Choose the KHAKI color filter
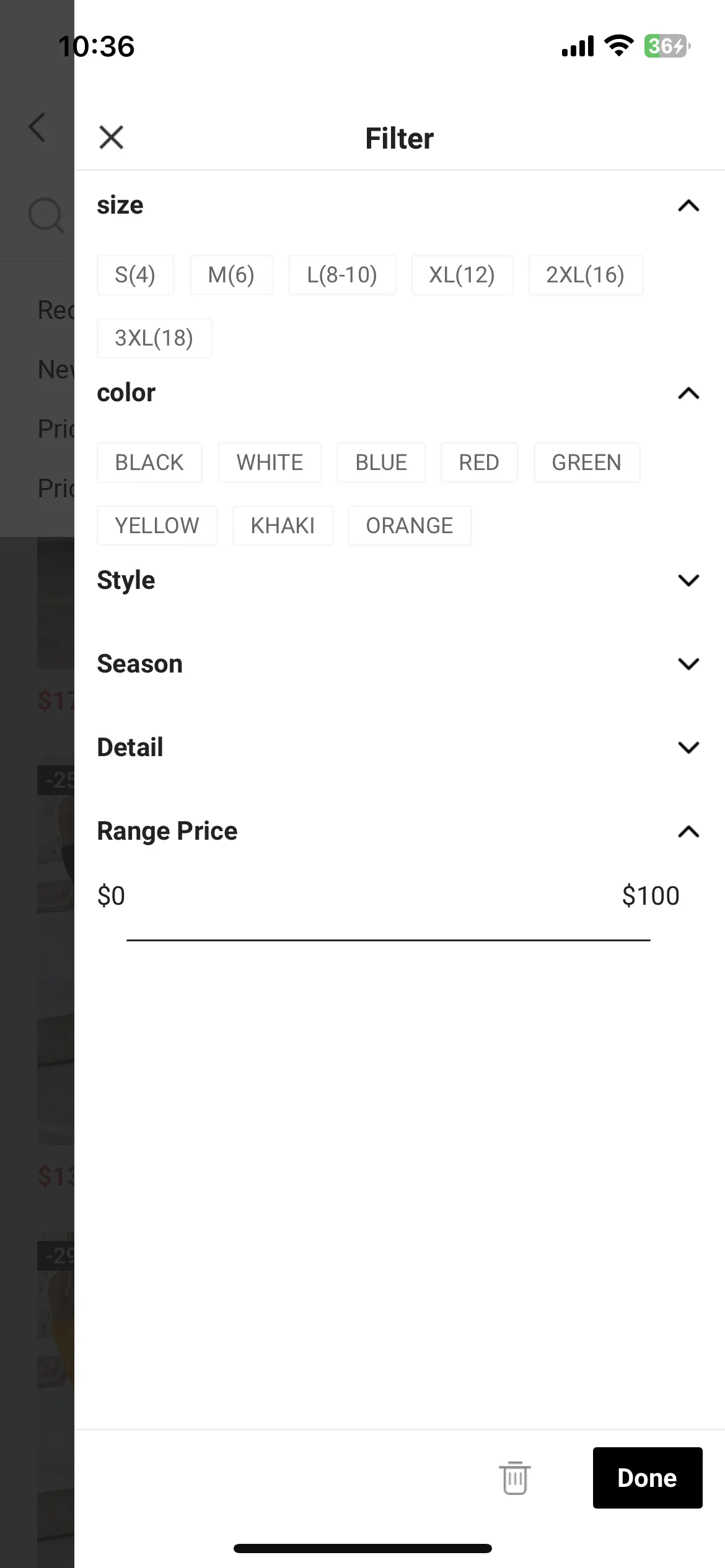 click(283, 526)
